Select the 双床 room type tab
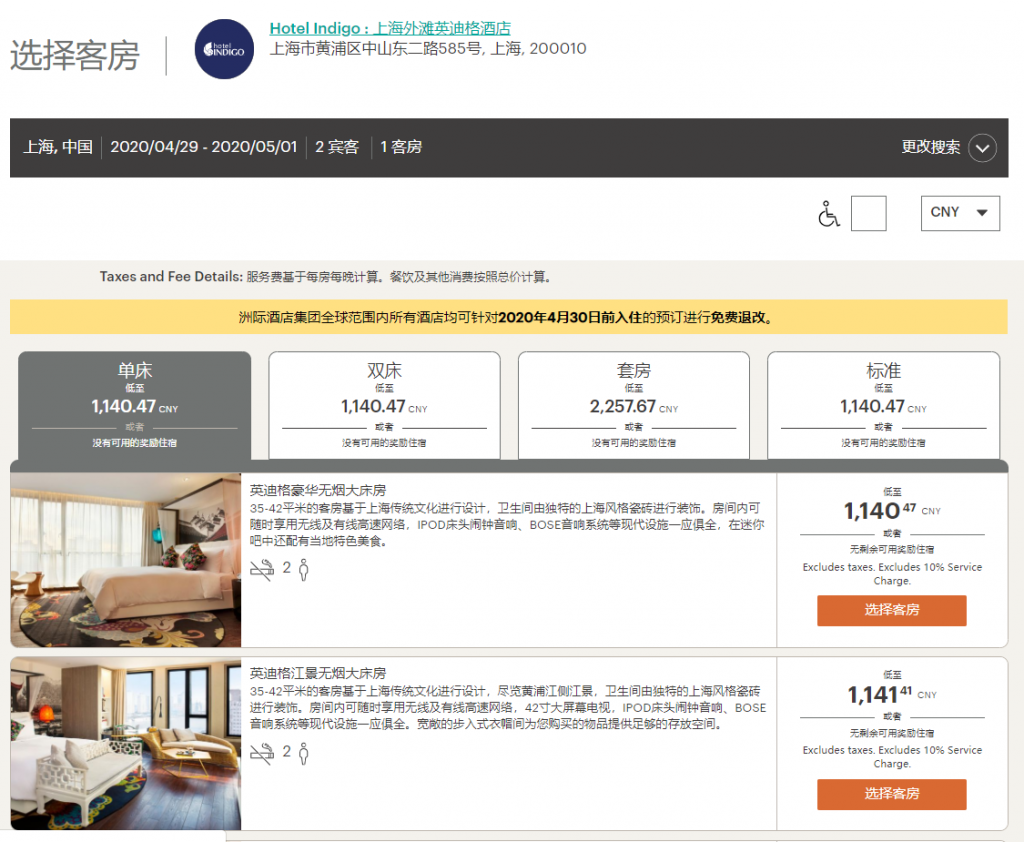The height and width of the screenshot is (842, 1024). [x=384, y=406]
